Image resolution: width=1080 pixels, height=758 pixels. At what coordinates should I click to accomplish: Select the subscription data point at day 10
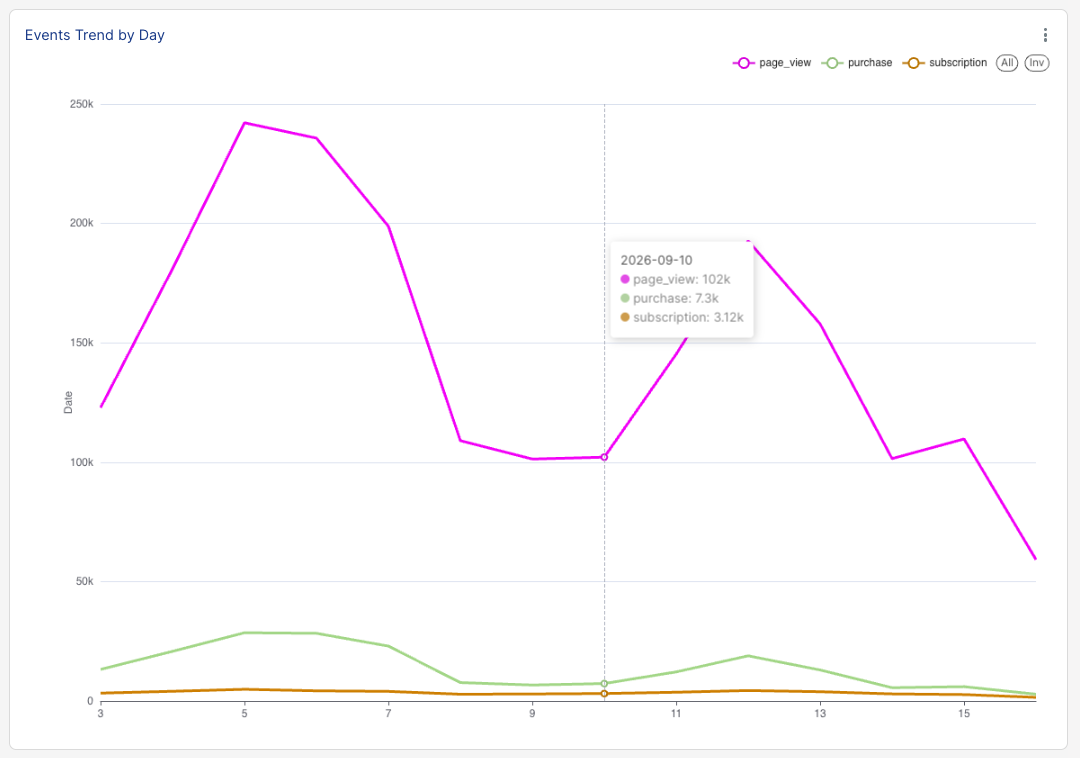click(x=604, y=694)
